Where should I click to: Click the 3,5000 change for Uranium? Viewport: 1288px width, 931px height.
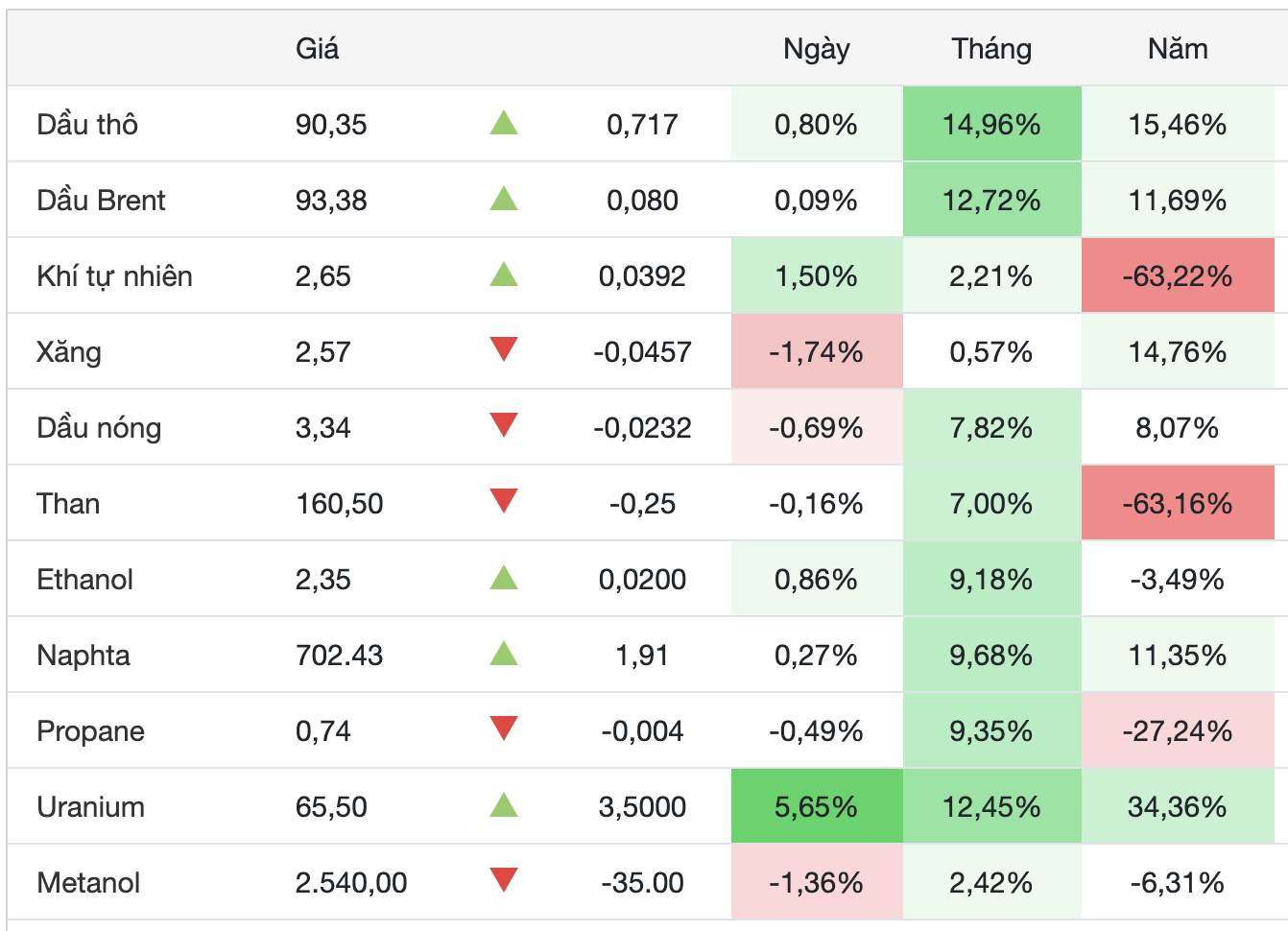point(642,807)
